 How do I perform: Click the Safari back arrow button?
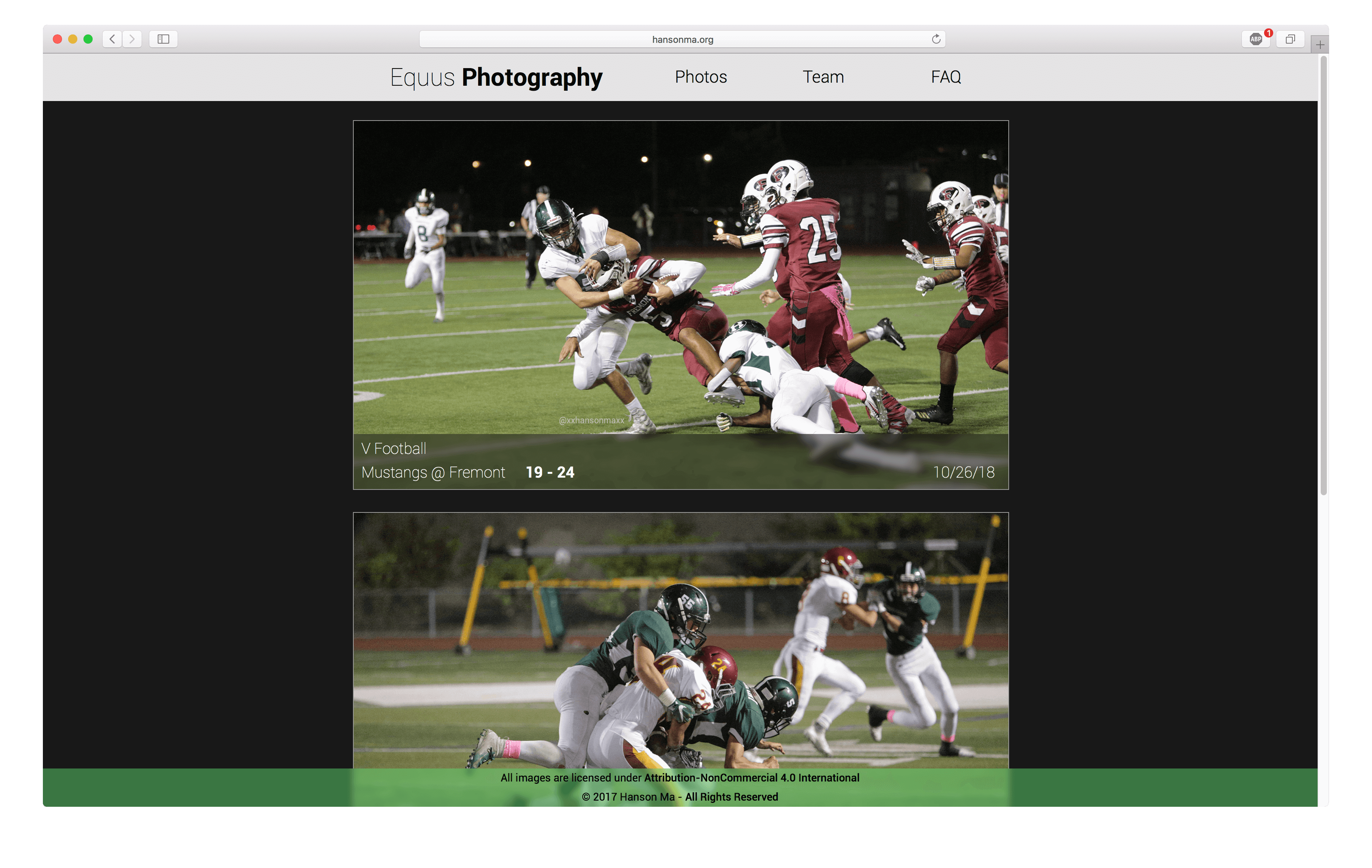pos(112,39)
